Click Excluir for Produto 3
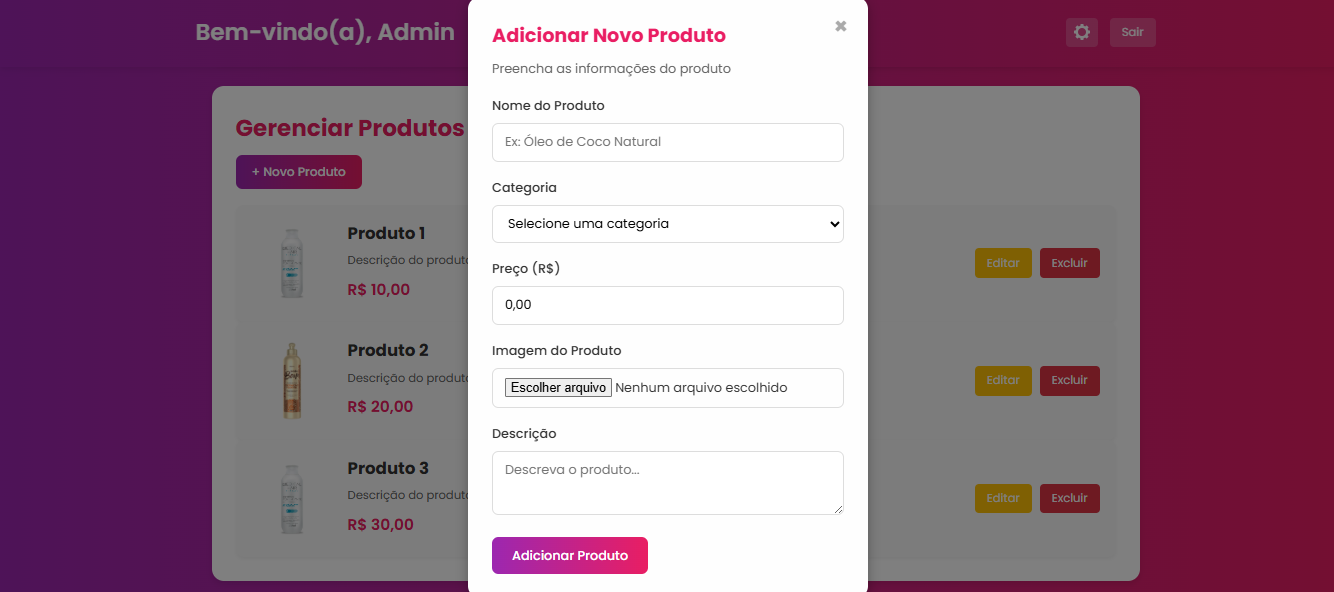The width and height of the screenshot is (1334, 592). click(x=1069, y=498)
